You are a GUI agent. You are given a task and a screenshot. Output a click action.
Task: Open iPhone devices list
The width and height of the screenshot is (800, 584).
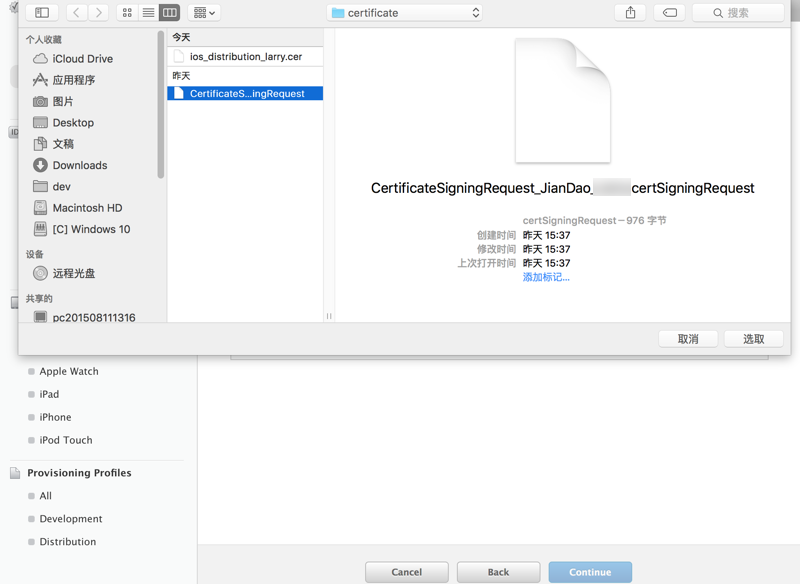click(55, 417)
